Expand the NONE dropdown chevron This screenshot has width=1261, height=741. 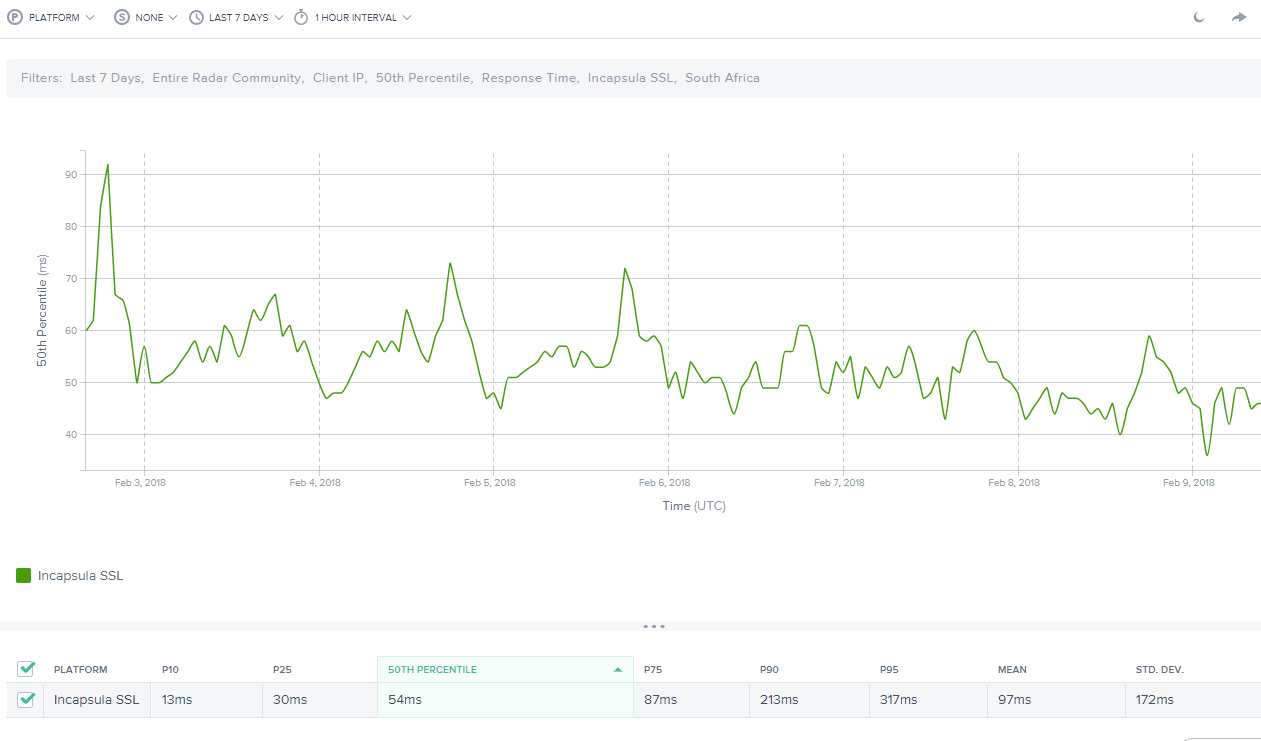point(173,18)
